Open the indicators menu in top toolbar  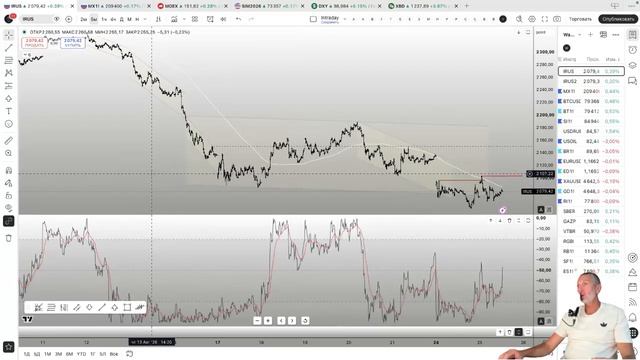(174, 19)
